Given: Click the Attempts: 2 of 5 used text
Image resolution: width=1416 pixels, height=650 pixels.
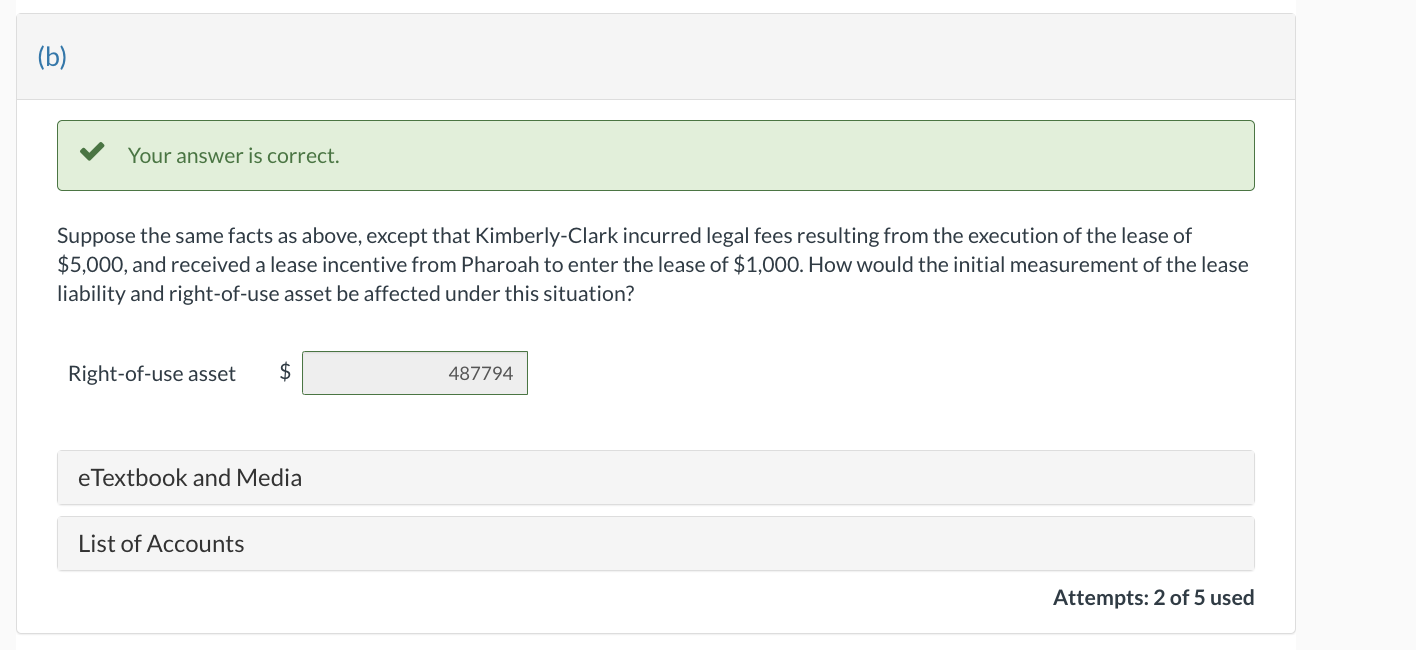Looking at the screenshot, I should point(1152,597).
